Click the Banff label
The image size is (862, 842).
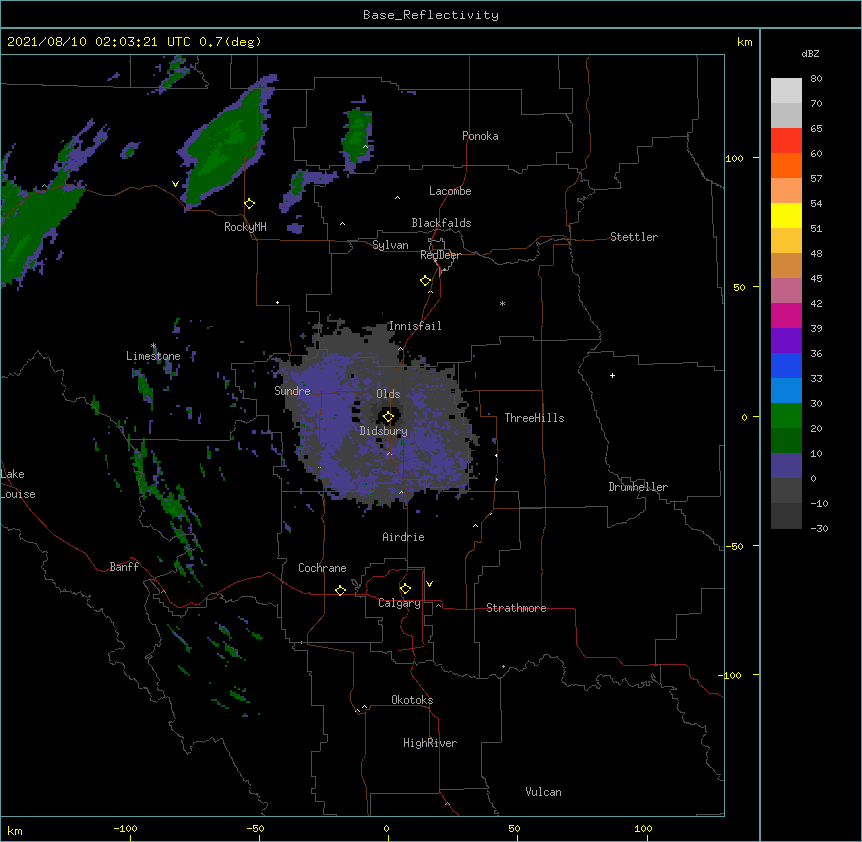[x=124, y=567]
